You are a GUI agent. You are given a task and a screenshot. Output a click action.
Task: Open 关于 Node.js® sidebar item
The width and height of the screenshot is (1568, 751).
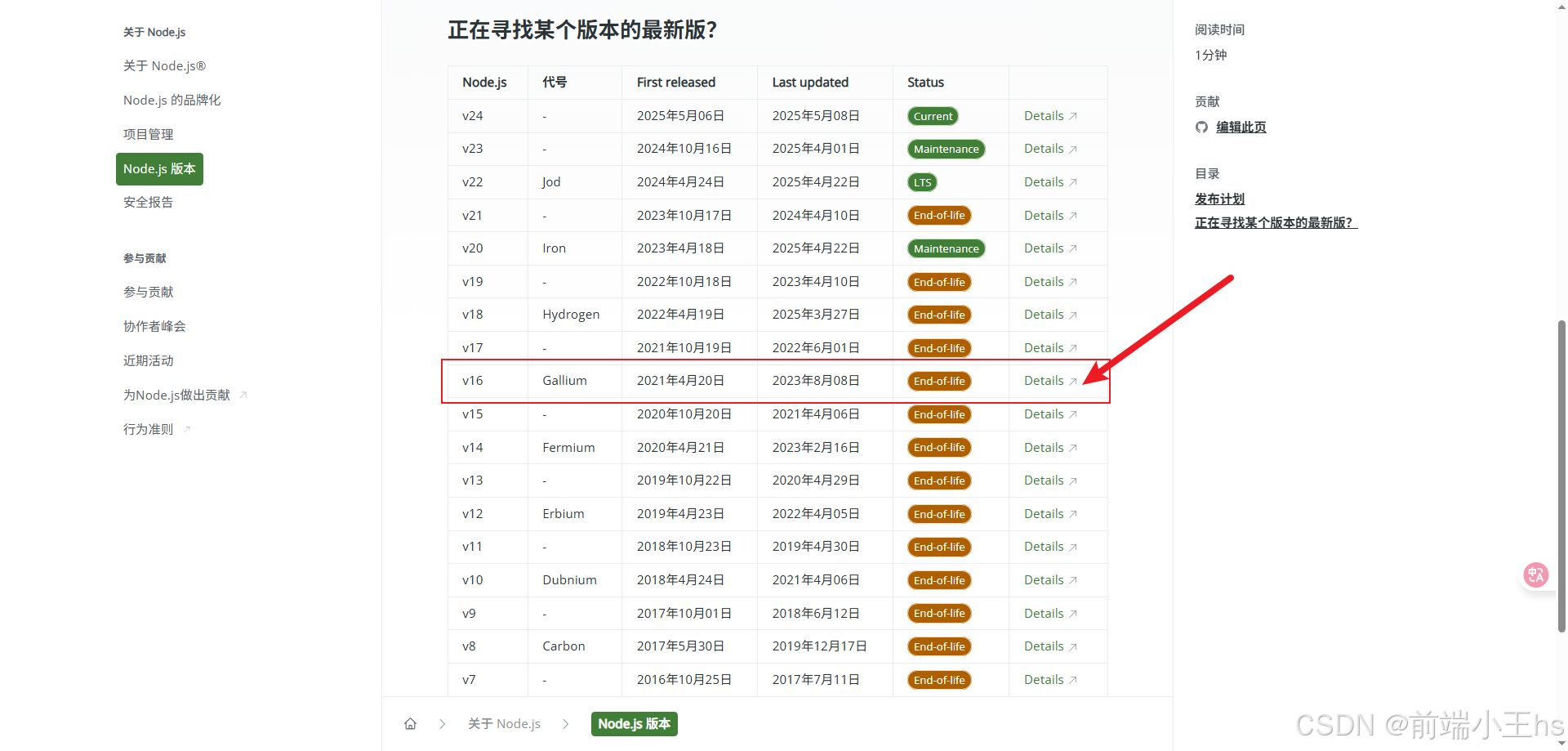click(x=164, y=66)
